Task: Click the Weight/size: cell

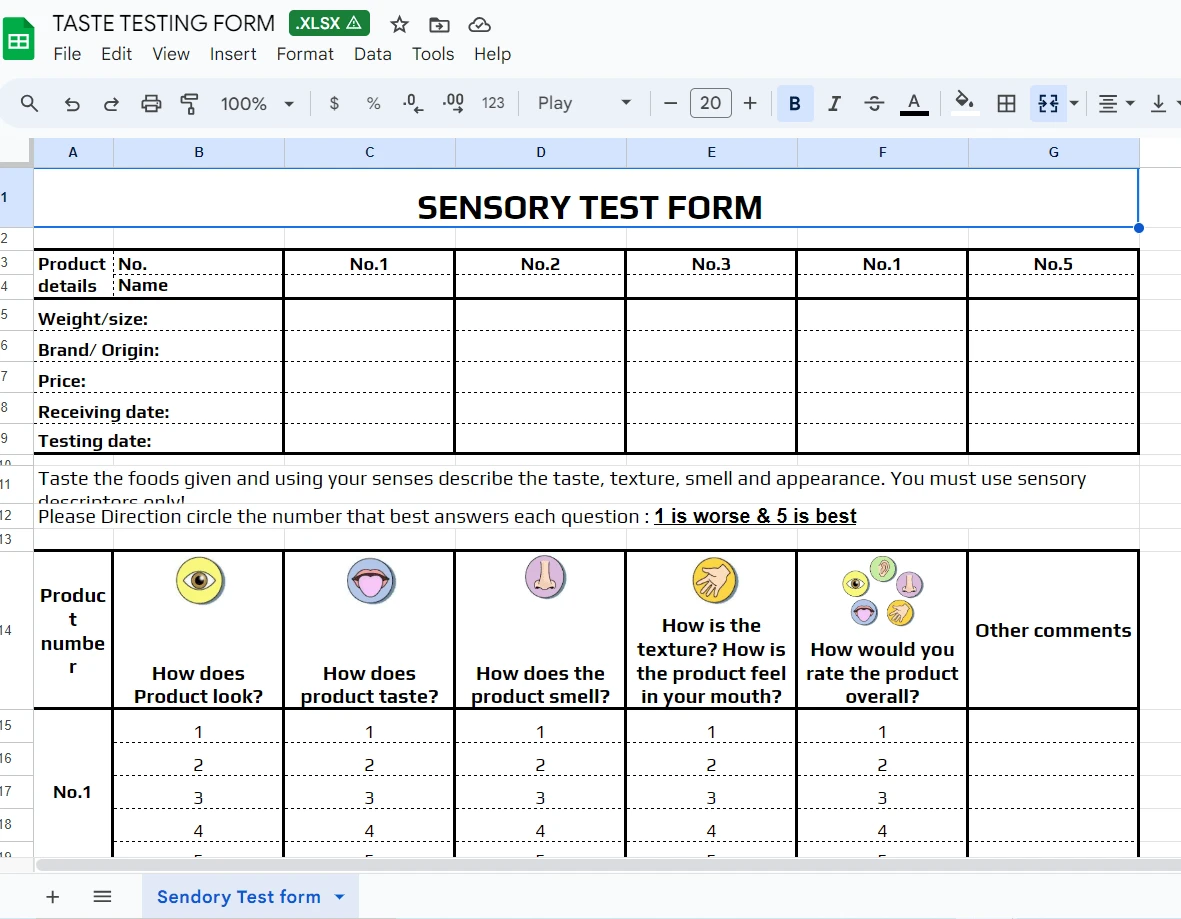Action: click(159, 316)
